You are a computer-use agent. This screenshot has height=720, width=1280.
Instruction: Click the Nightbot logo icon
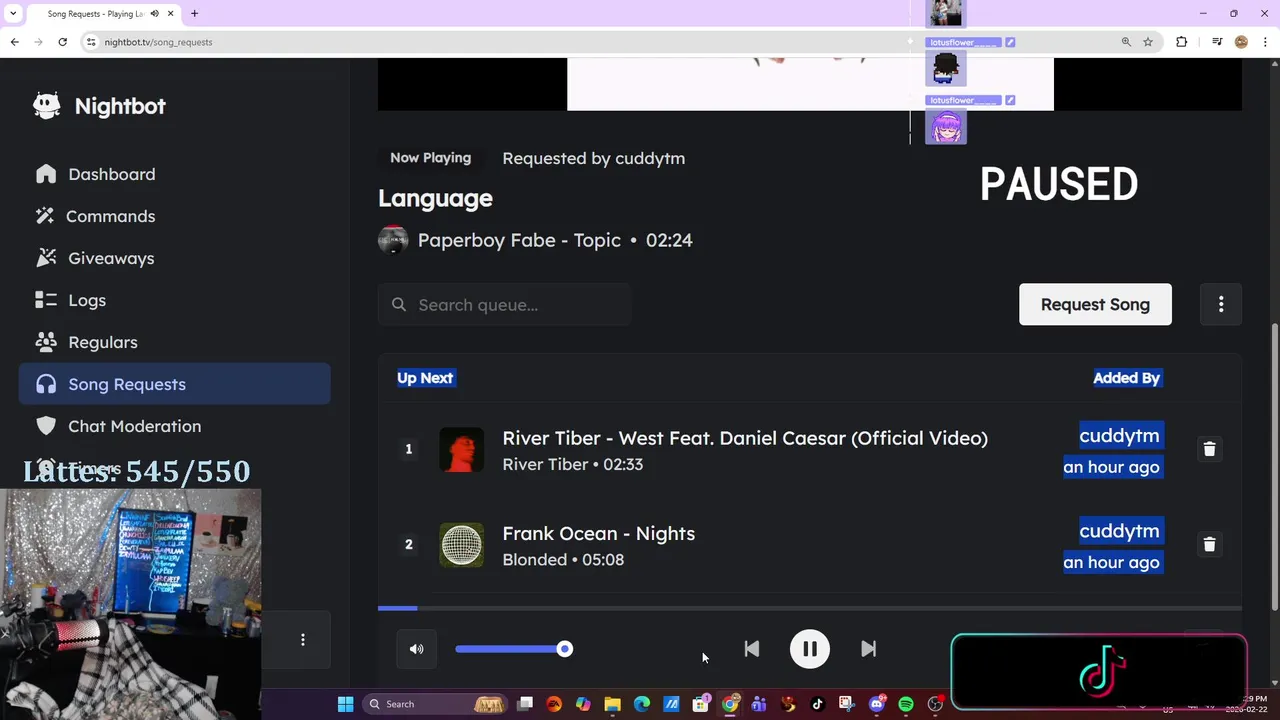coord(47,106)
